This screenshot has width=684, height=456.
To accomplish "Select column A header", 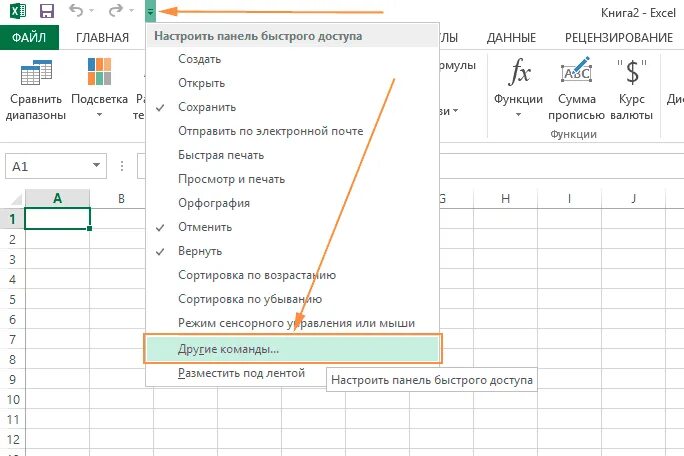I will (57, 199).
